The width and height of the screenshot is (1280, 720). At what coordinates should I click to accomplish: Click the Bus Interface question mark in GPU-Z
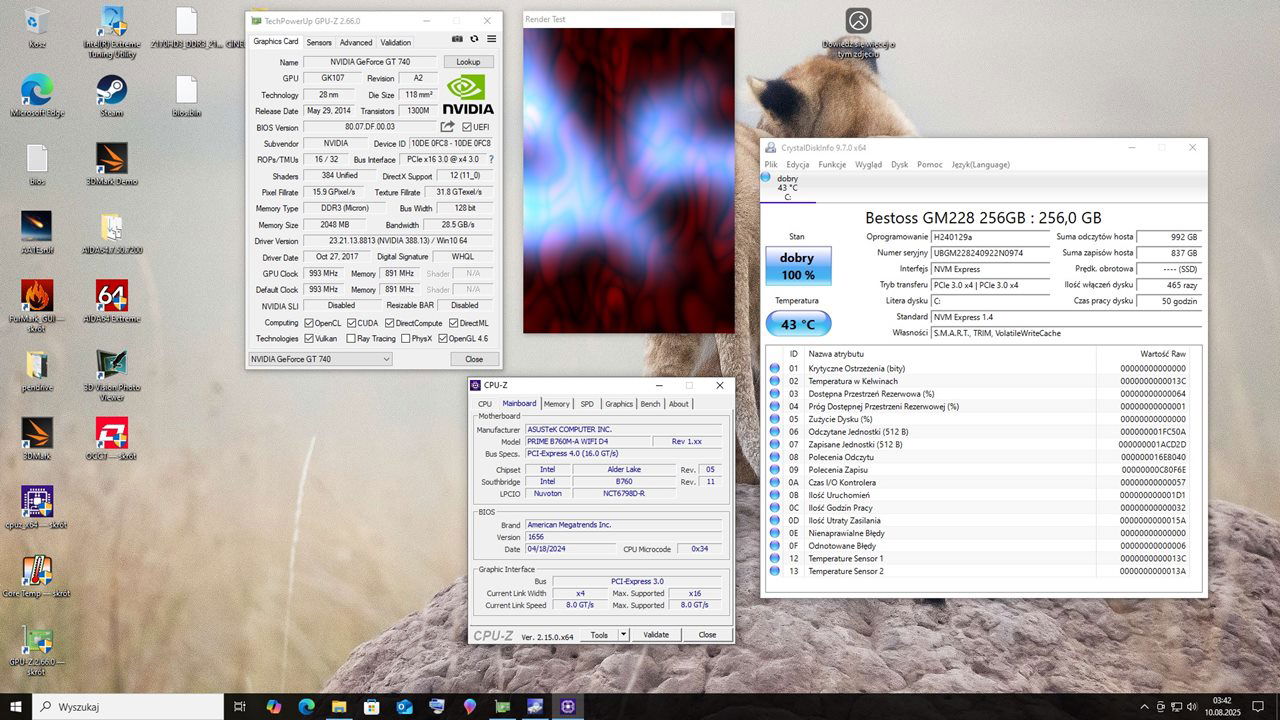pyautogui.click(x=491, y=159)
